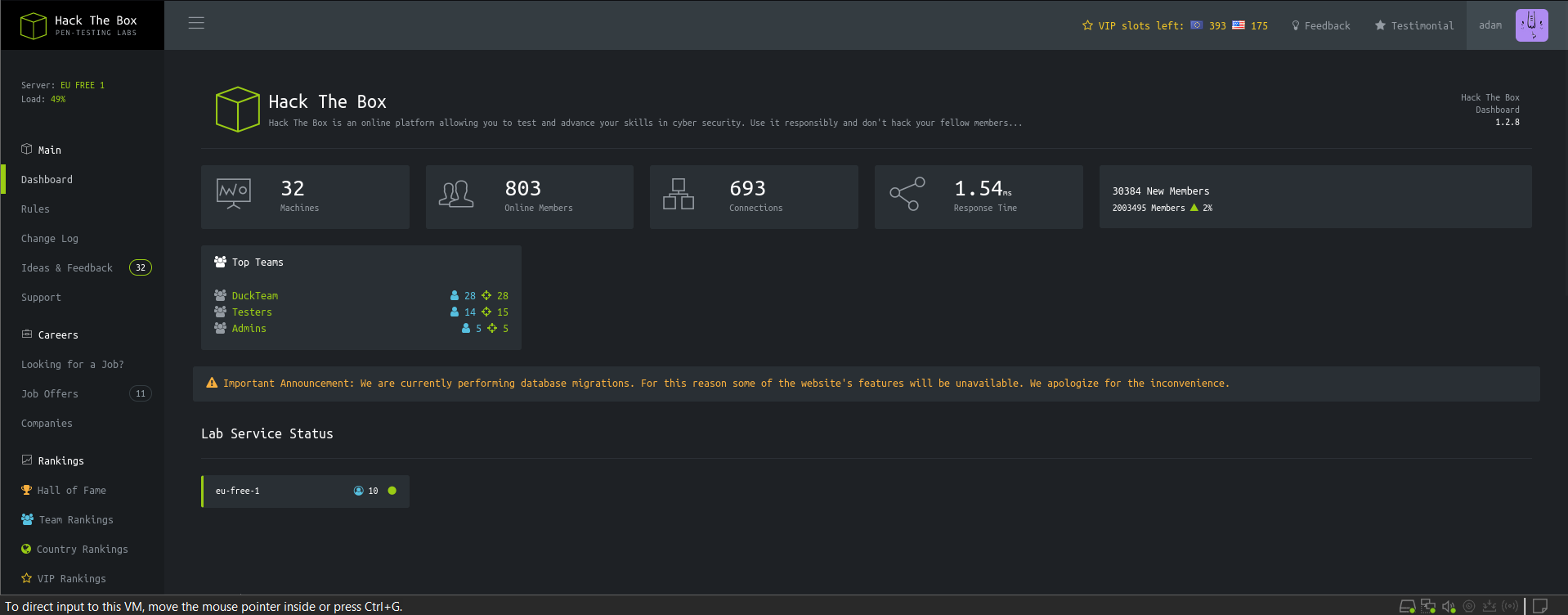Click the green status dot for eu-free-1
Image resolution: width=1568 pixels, height=615 pixels.
[392, 491]
